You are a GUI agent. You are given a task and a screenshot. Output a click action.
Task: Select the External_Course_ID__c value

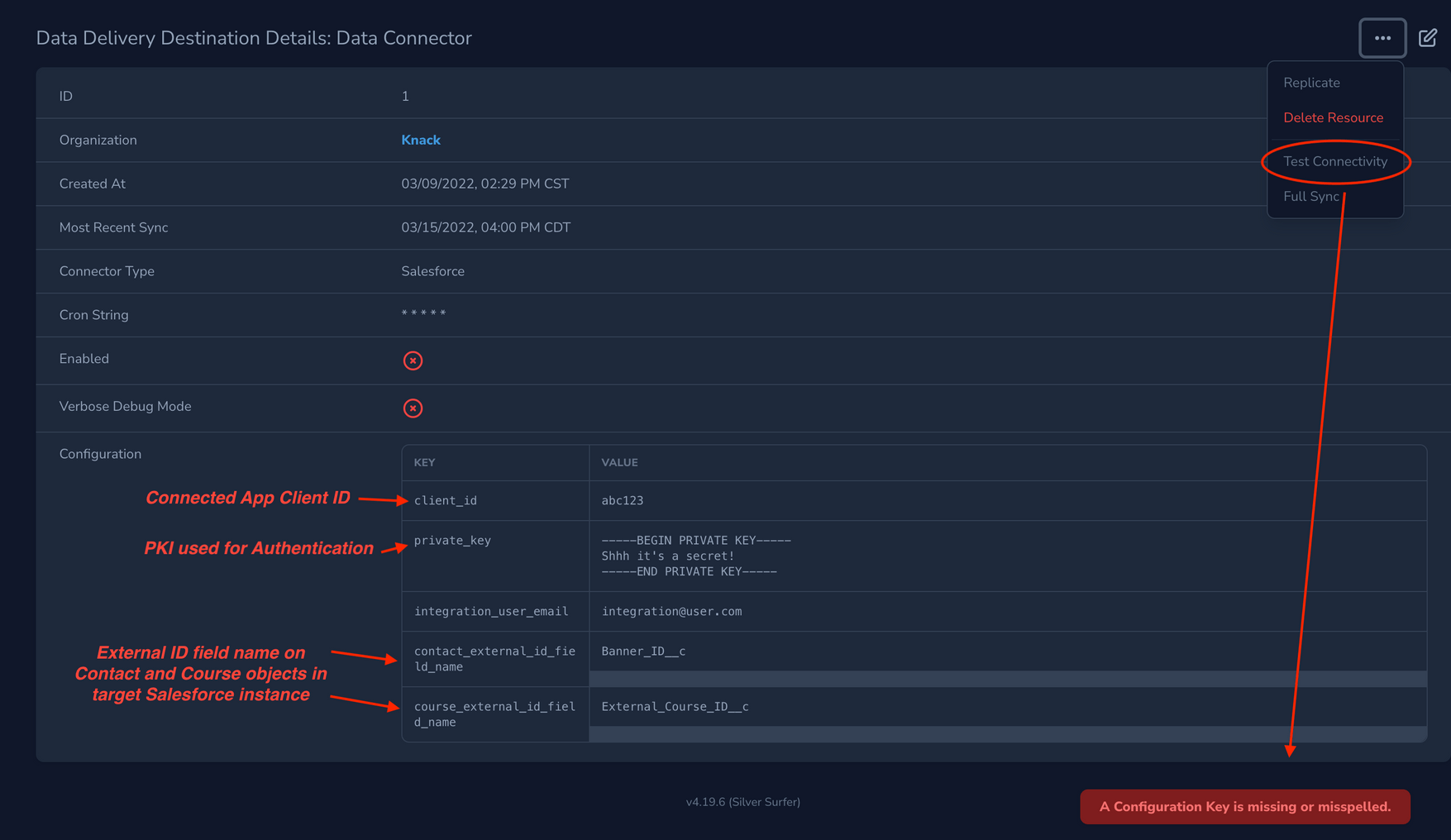[x=675, y=706]
